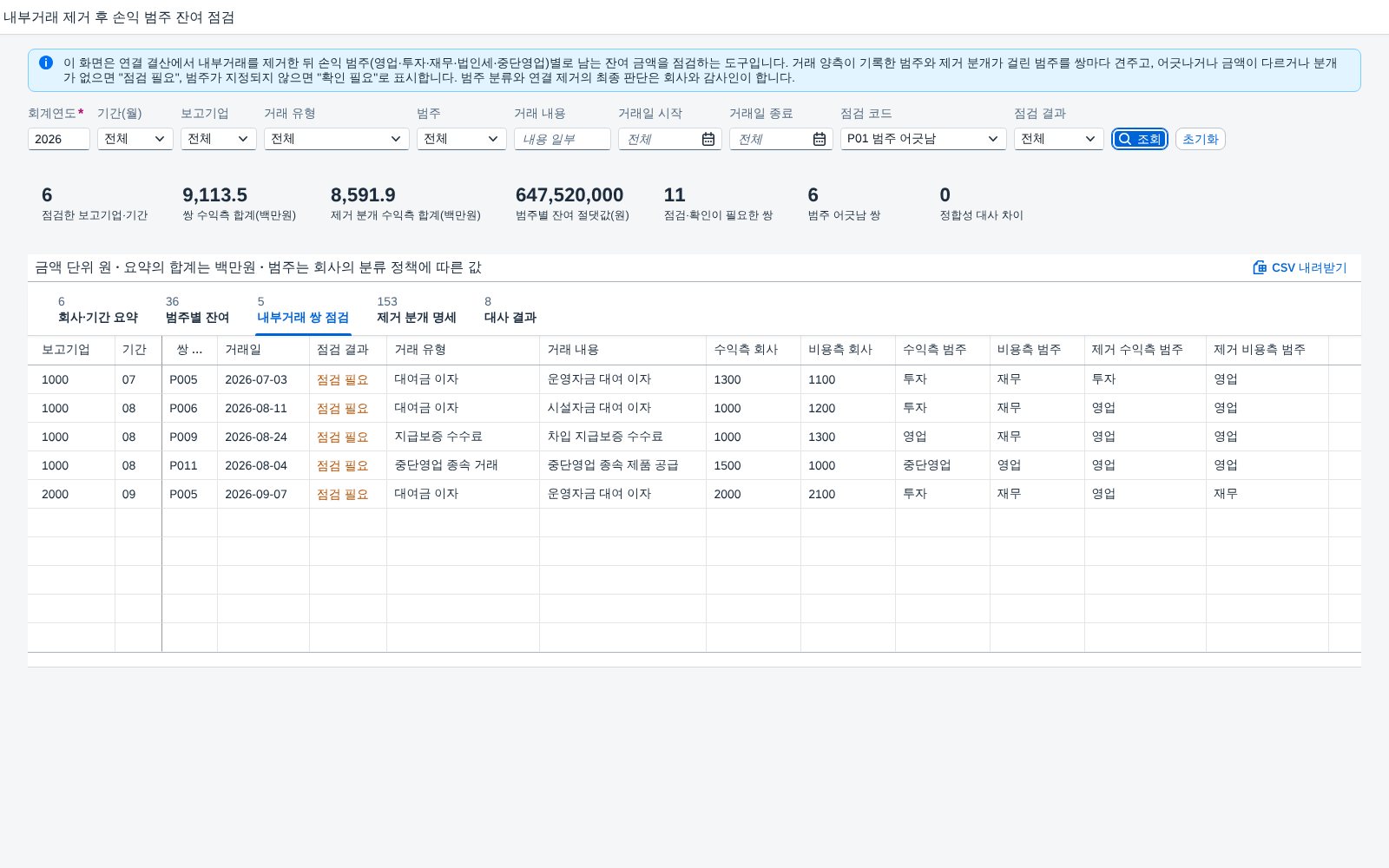Run the search with 조회 button
The width and height of the screenshot is (1389, 868).
pyautogui.click(x=1140, y=139)
